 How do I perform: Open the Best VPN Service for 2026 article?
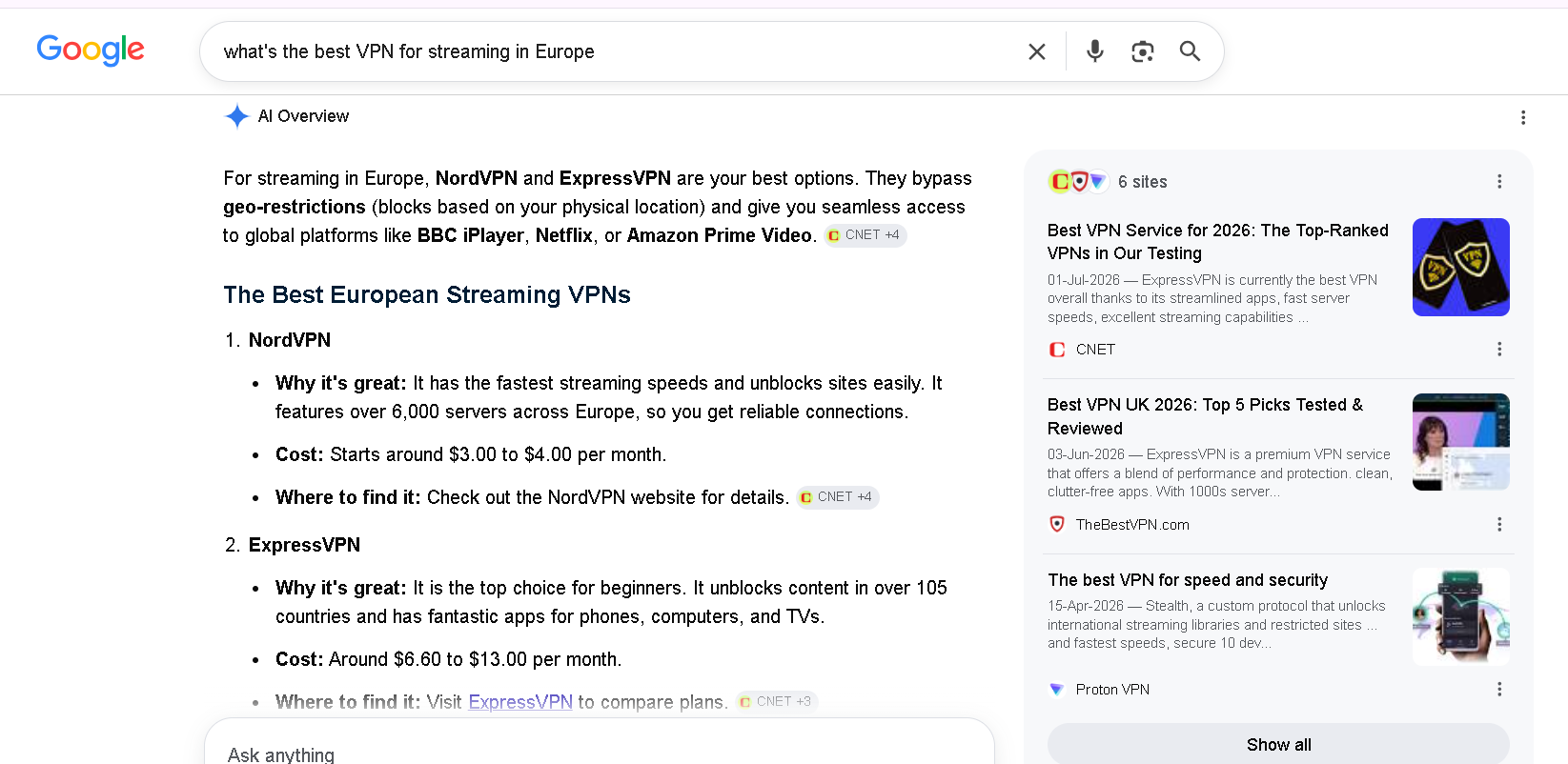click(x=1218, y=242)
